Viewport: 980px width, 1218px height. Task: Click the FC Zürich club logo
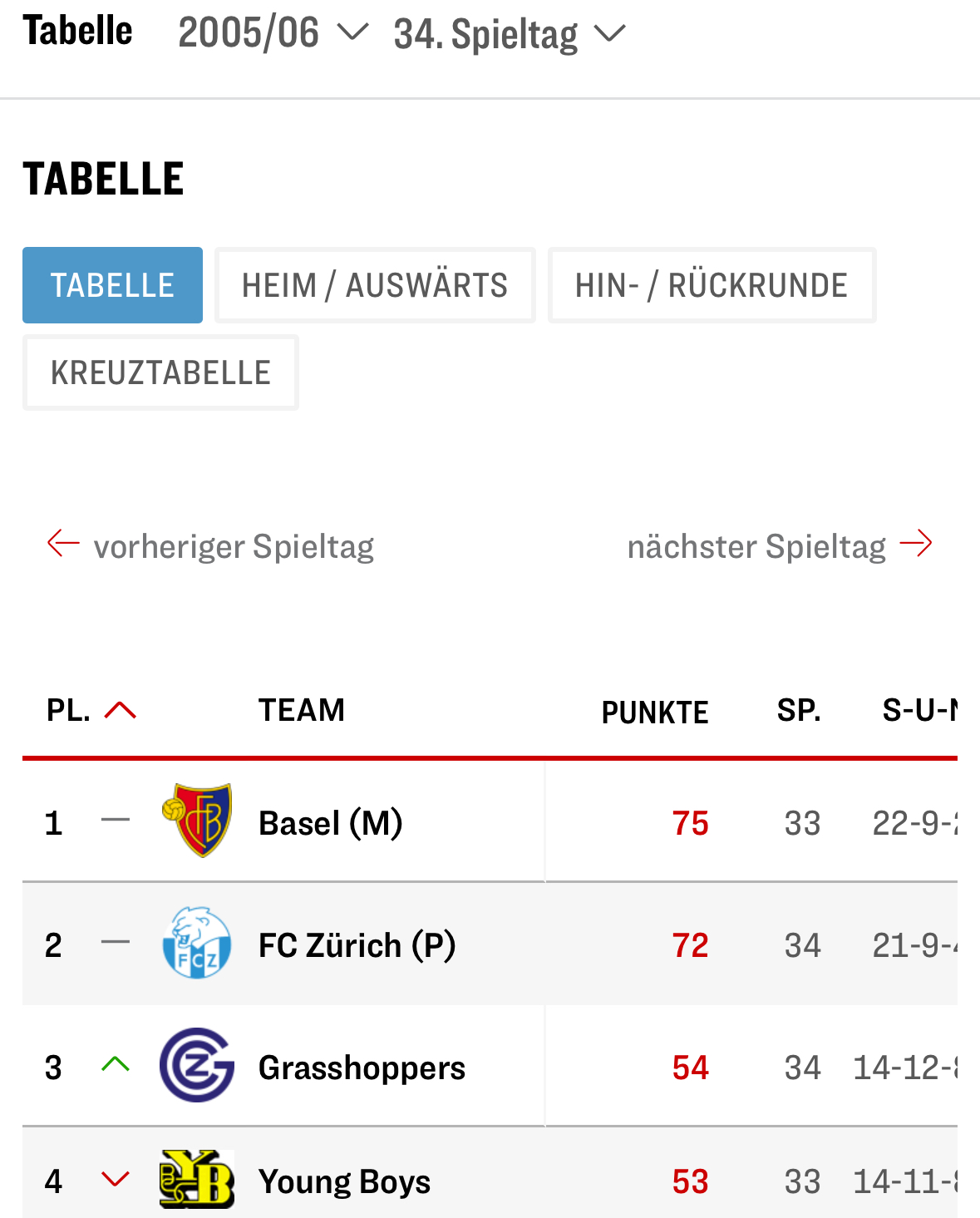(197, 943)
